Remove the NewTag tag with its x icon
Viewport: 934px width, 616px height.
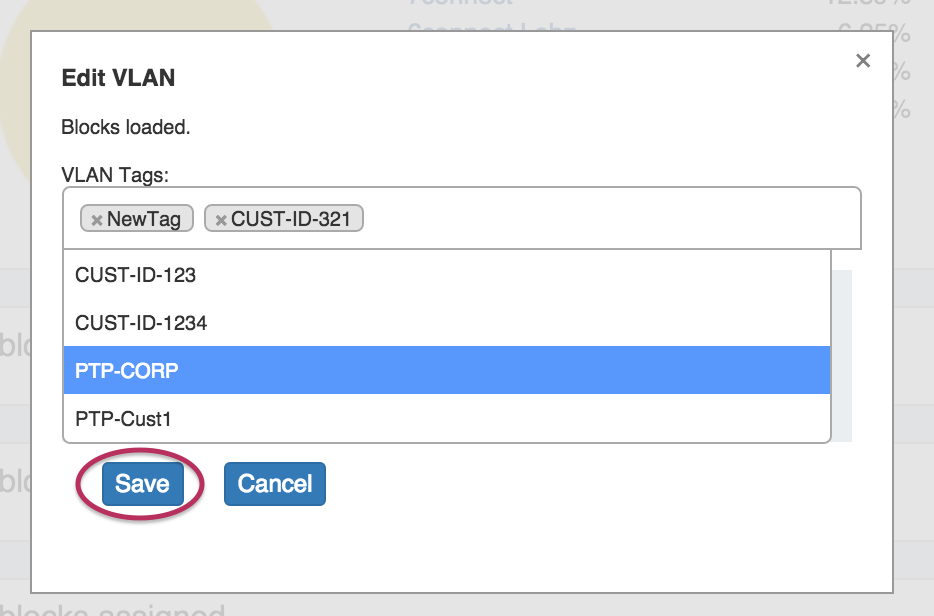97,220
